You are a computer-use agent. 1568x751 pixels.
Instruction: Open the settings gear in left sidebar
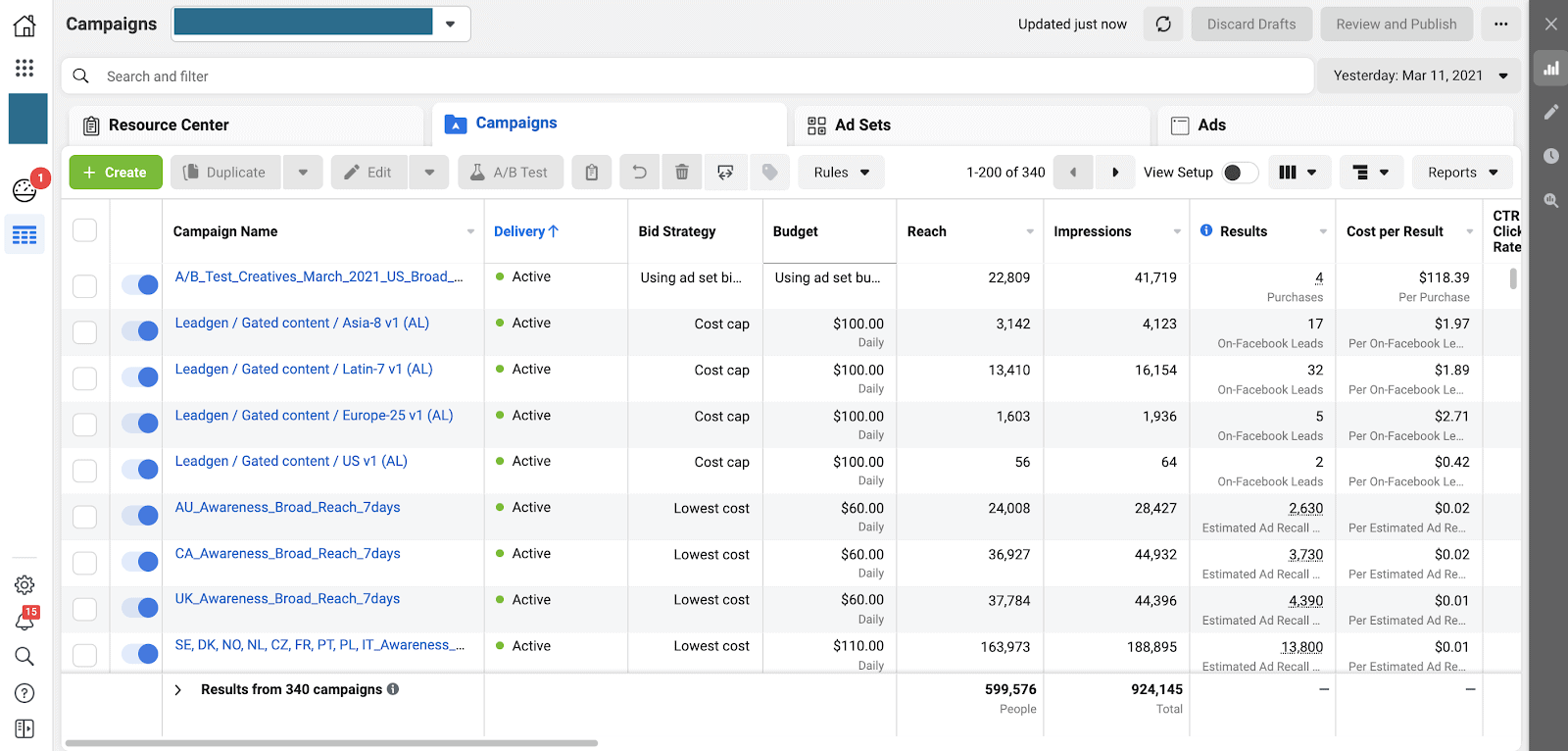coord(24,585)
